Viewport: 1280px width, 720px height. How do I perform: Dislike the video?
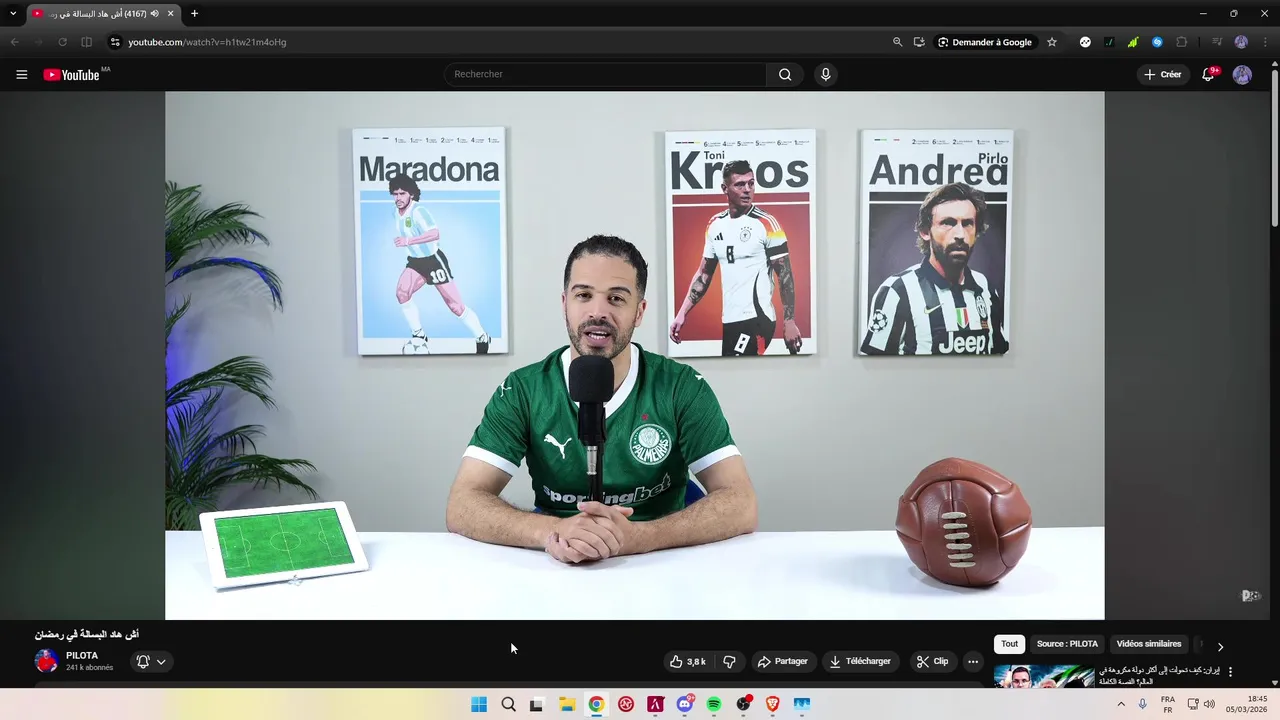(729, 661)
